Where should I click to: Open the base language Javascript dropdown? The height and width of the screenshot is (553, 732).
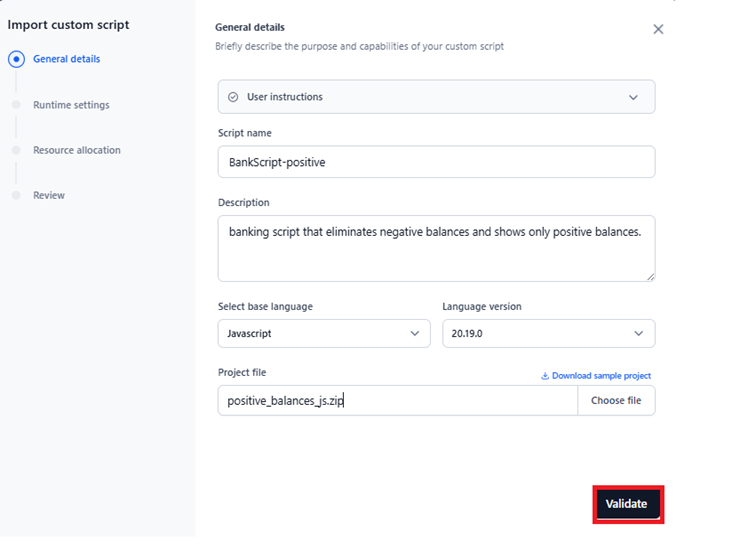pos(323,334)
